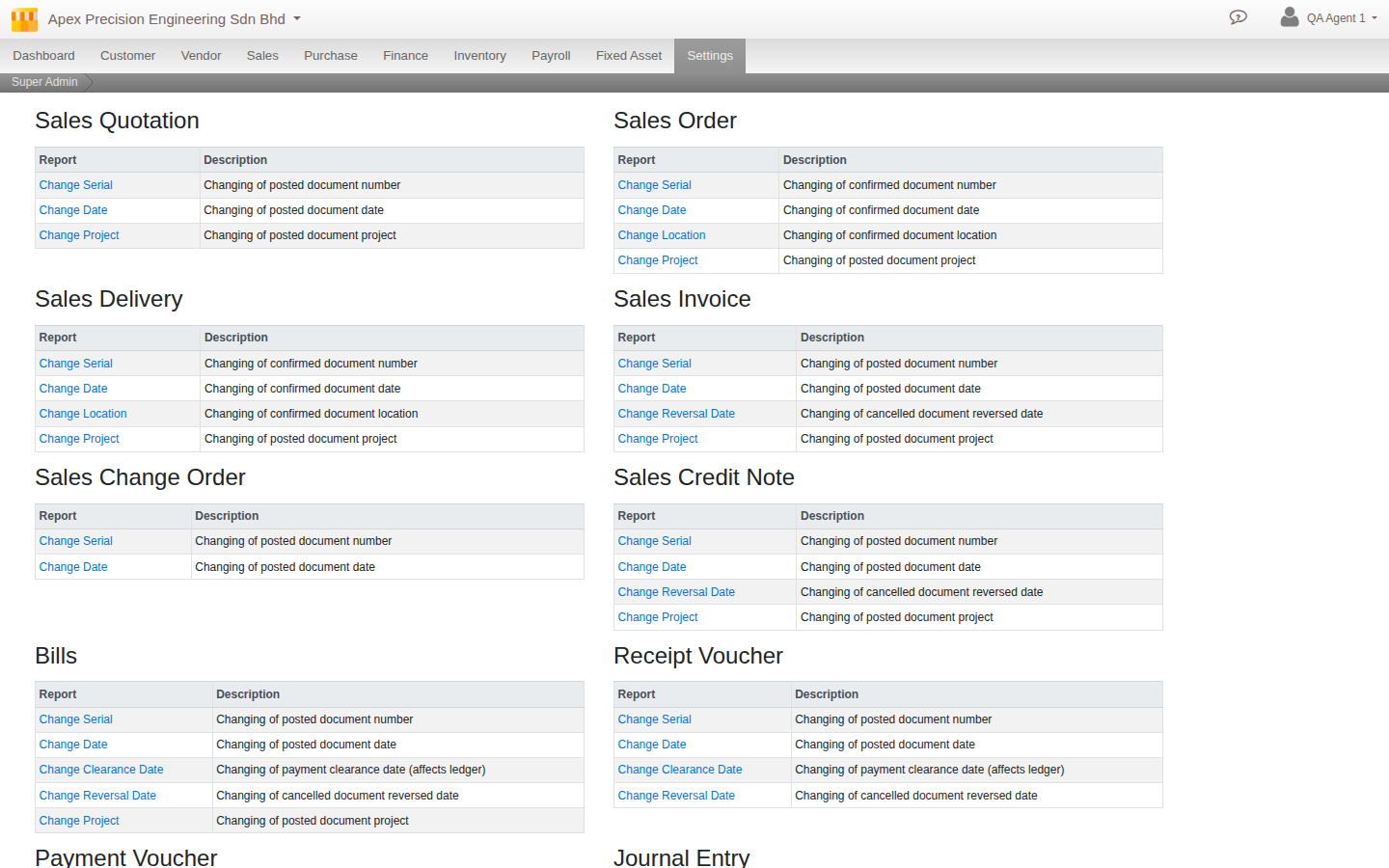Open Change Serial under Bills
The width and height of the screenshot is (1389, 868).
tap(76, 719)
